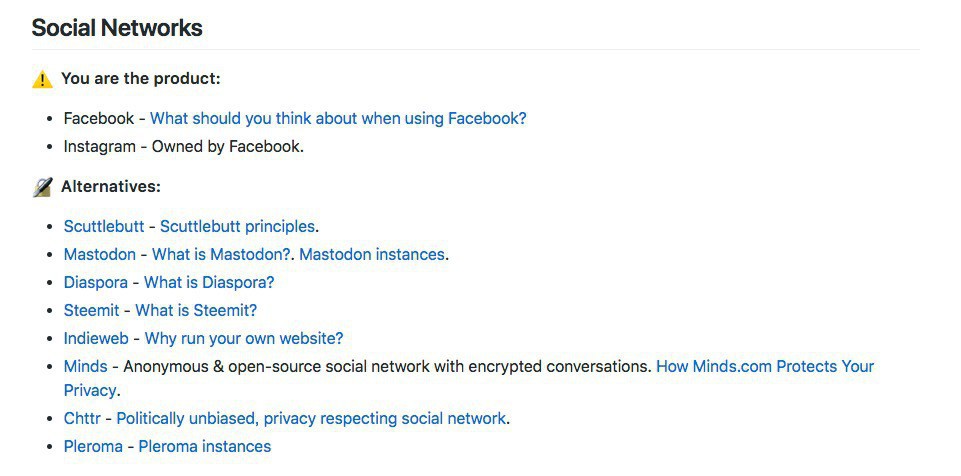
Task: Open the Minds link
Action: (85, 366)
